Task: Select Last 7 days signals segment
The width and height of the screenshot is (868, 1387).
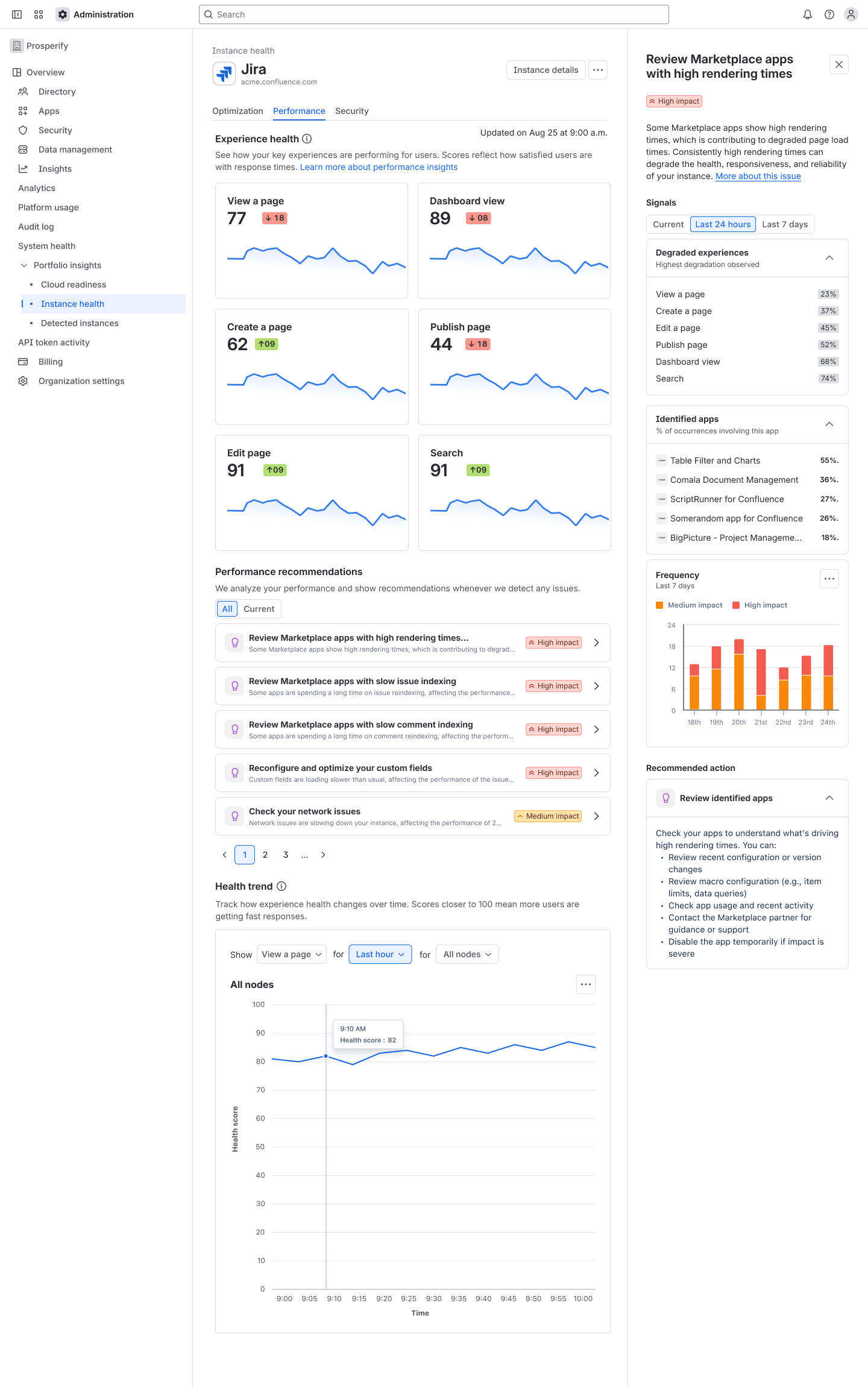Action: pos(785,224)
